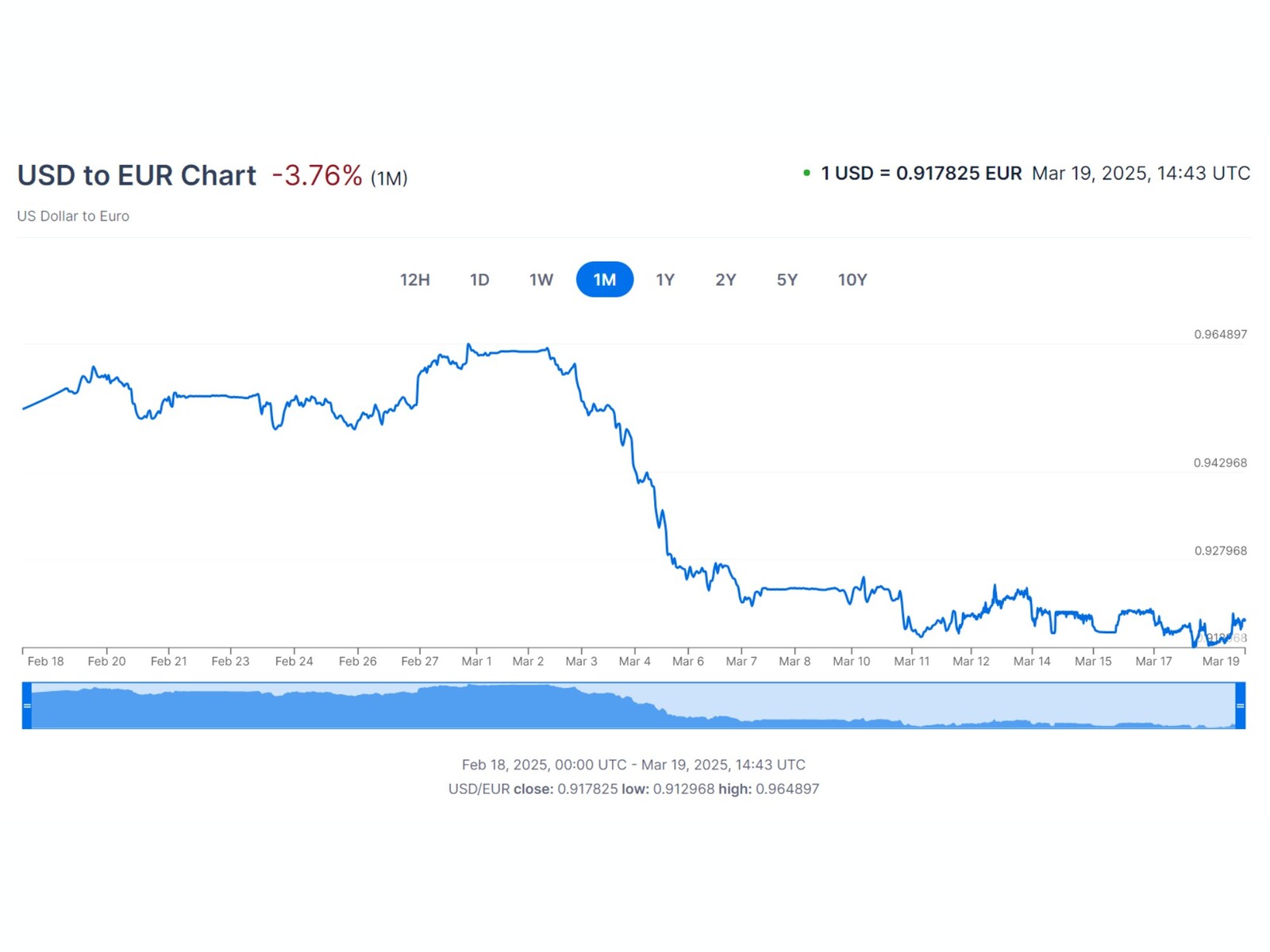The image size is (1270, 952).
Task: Click the Mar 10 date axis label
Action: 851,661
